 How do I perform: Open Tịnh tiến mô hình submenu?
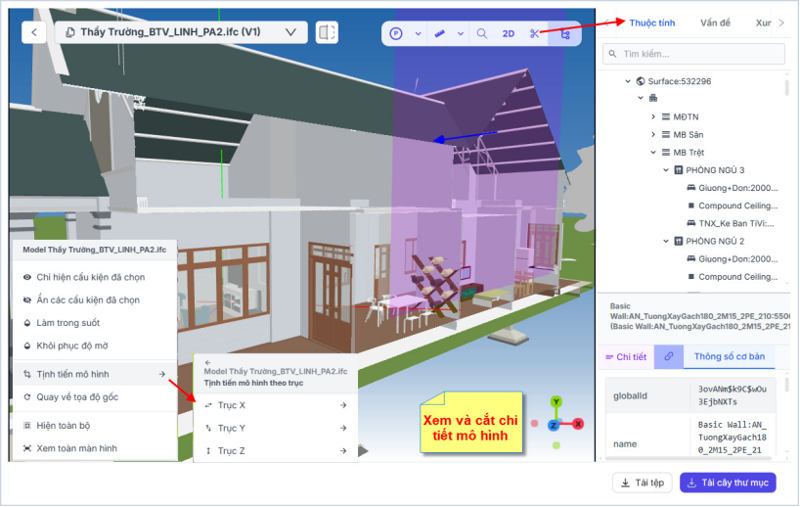pyautogui.click(x=95, y=374)
